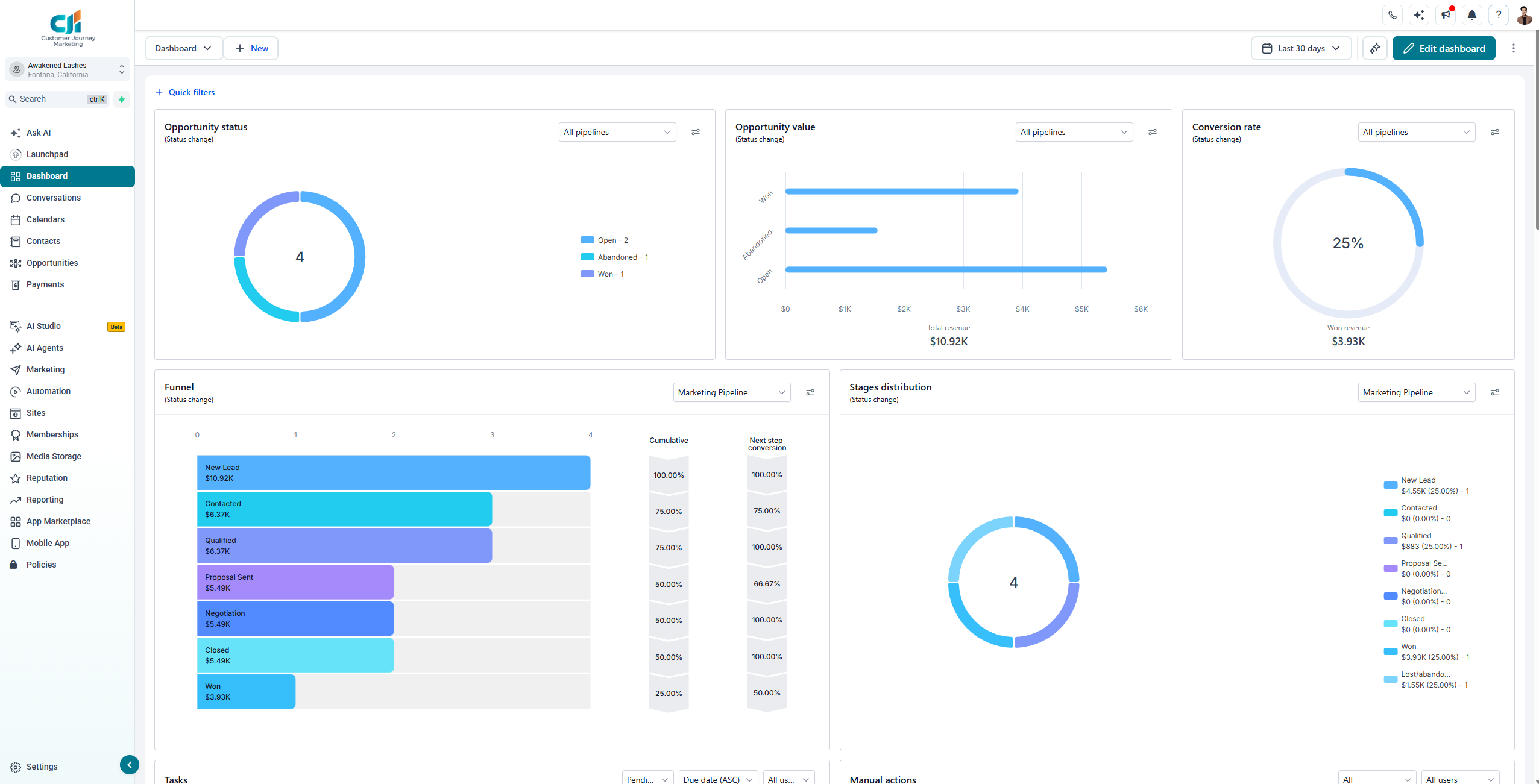
Task: Click the pin dashboard icon beside date range
Action: tap(1375, 48)
